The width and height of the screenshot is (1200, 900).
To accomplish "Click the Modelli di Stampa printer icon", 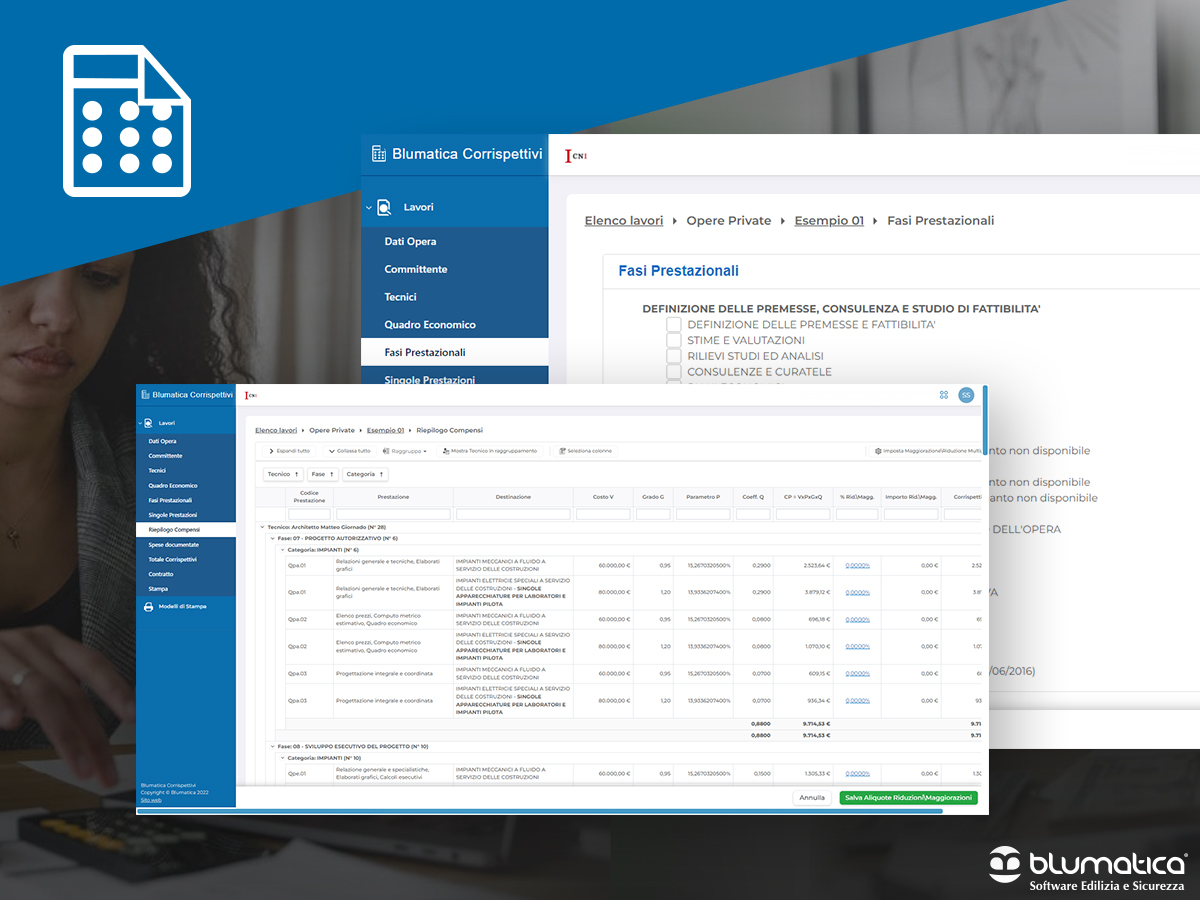I will [149, 606].
